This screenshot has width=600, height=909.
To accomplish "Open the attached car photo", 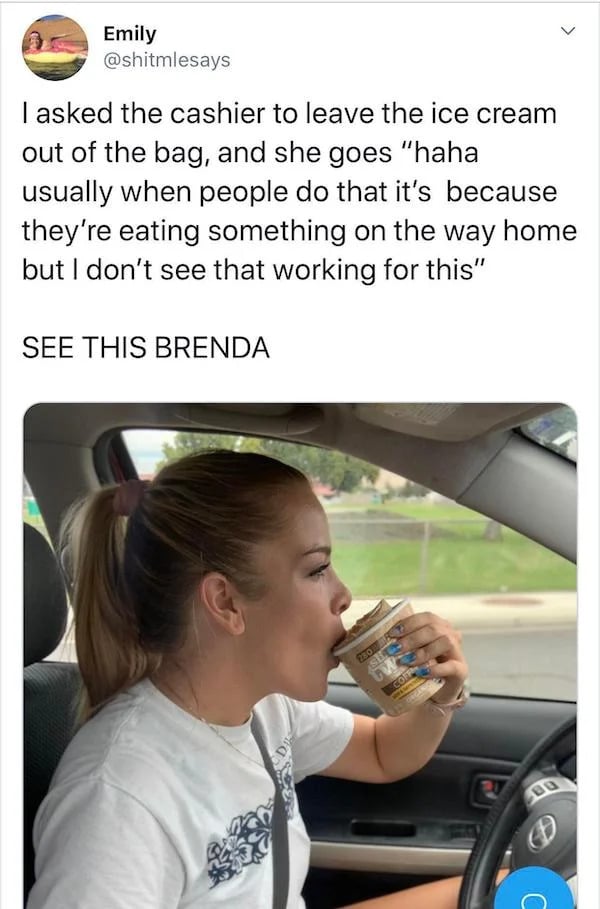I will coord(300,656).
